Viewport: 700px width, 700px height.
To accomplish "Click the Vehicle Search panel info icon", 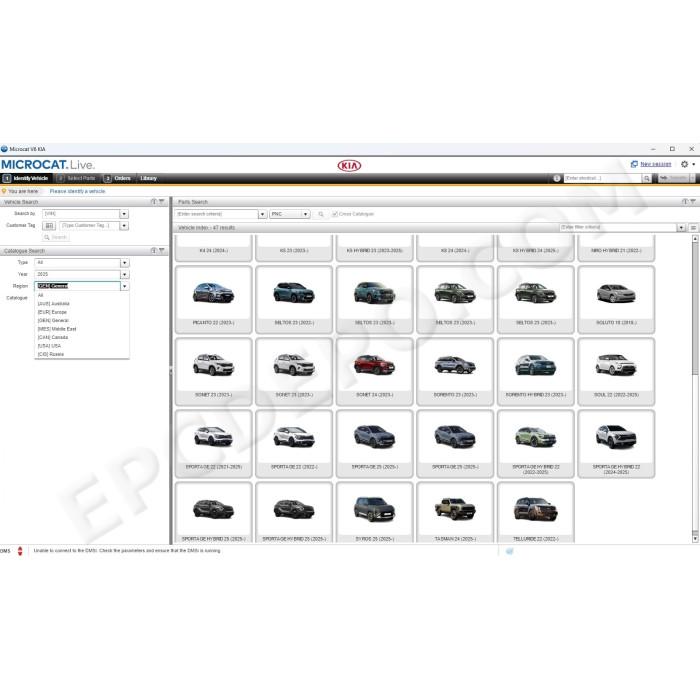I will click(x=154, y=202).
